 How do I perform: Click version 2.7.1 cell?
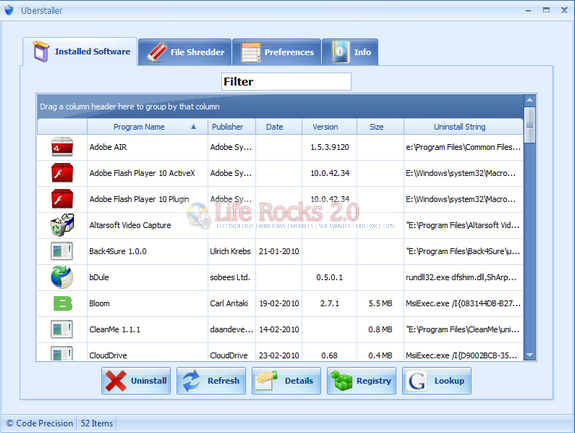coord(329,303)
